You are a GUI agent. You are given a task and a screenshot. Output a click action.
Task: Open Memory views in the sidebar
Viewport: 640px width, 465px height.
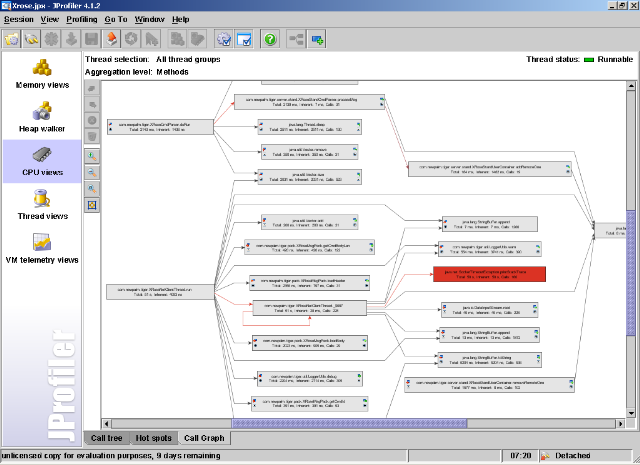point(42,74)
